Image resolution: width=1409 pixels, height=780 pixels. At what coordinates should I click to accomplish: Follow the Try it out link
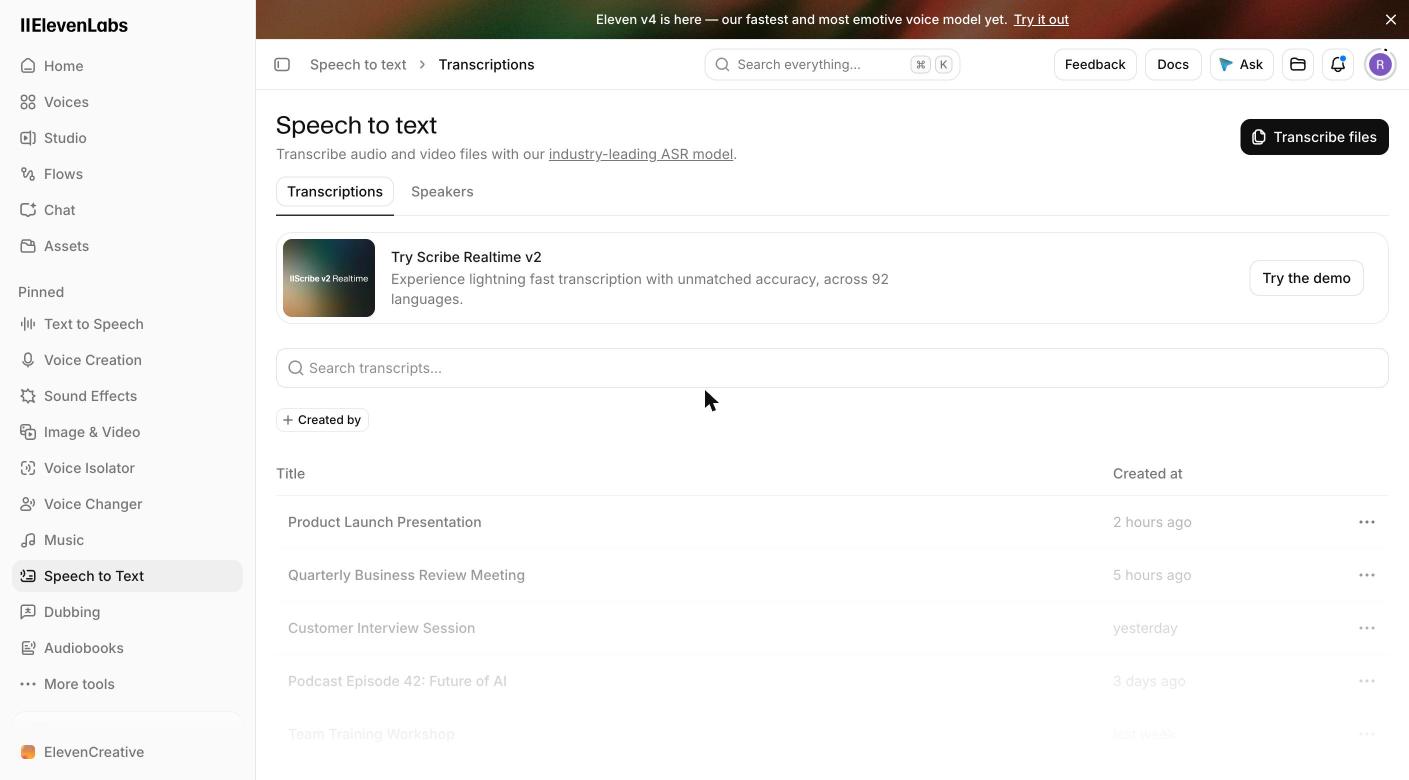(x=1041, y=19)
